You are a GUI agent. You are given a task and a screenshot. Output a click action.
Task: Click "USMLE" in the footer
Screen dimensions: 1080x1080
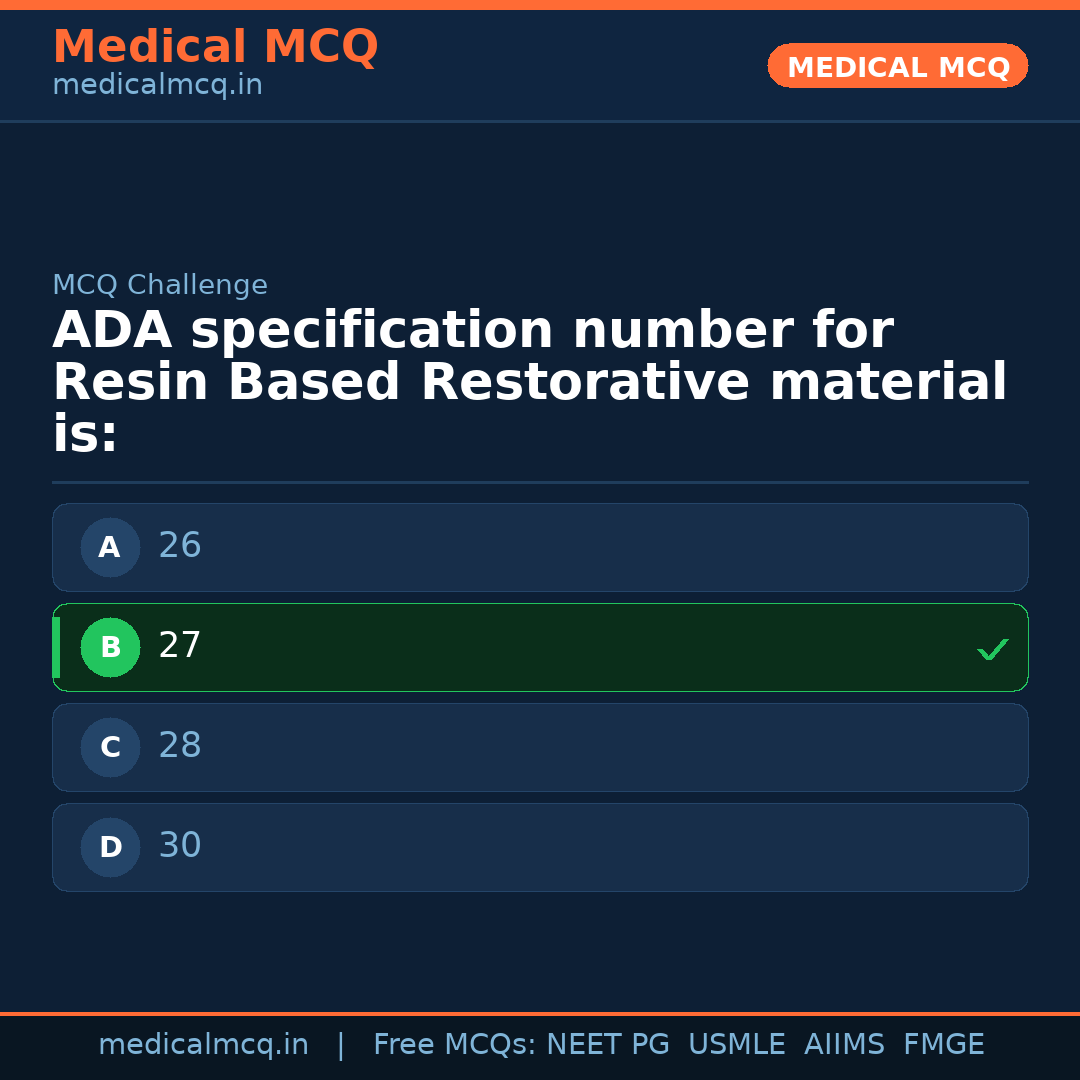(x=736, y=1045)
